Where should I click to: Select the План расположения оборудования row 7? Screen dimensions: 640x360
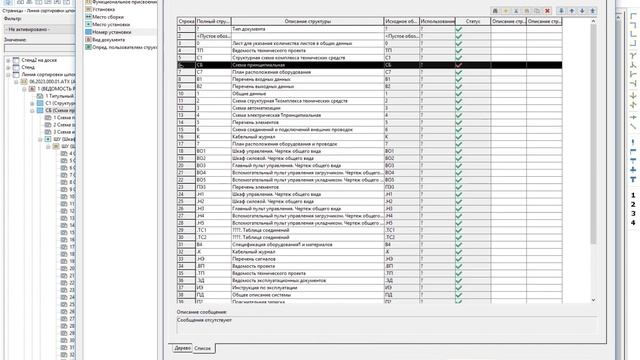point(369,72)
